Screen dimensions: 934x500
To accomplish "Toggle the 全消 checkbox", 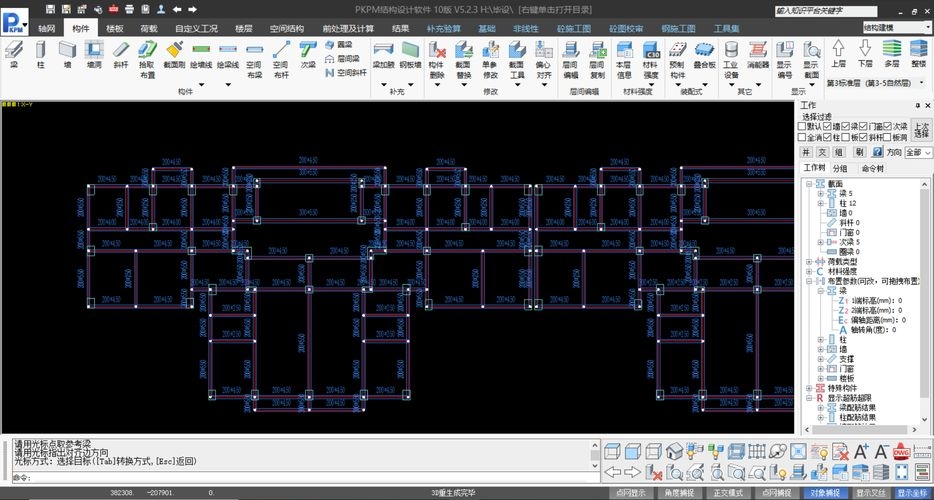I will (802, 137).
